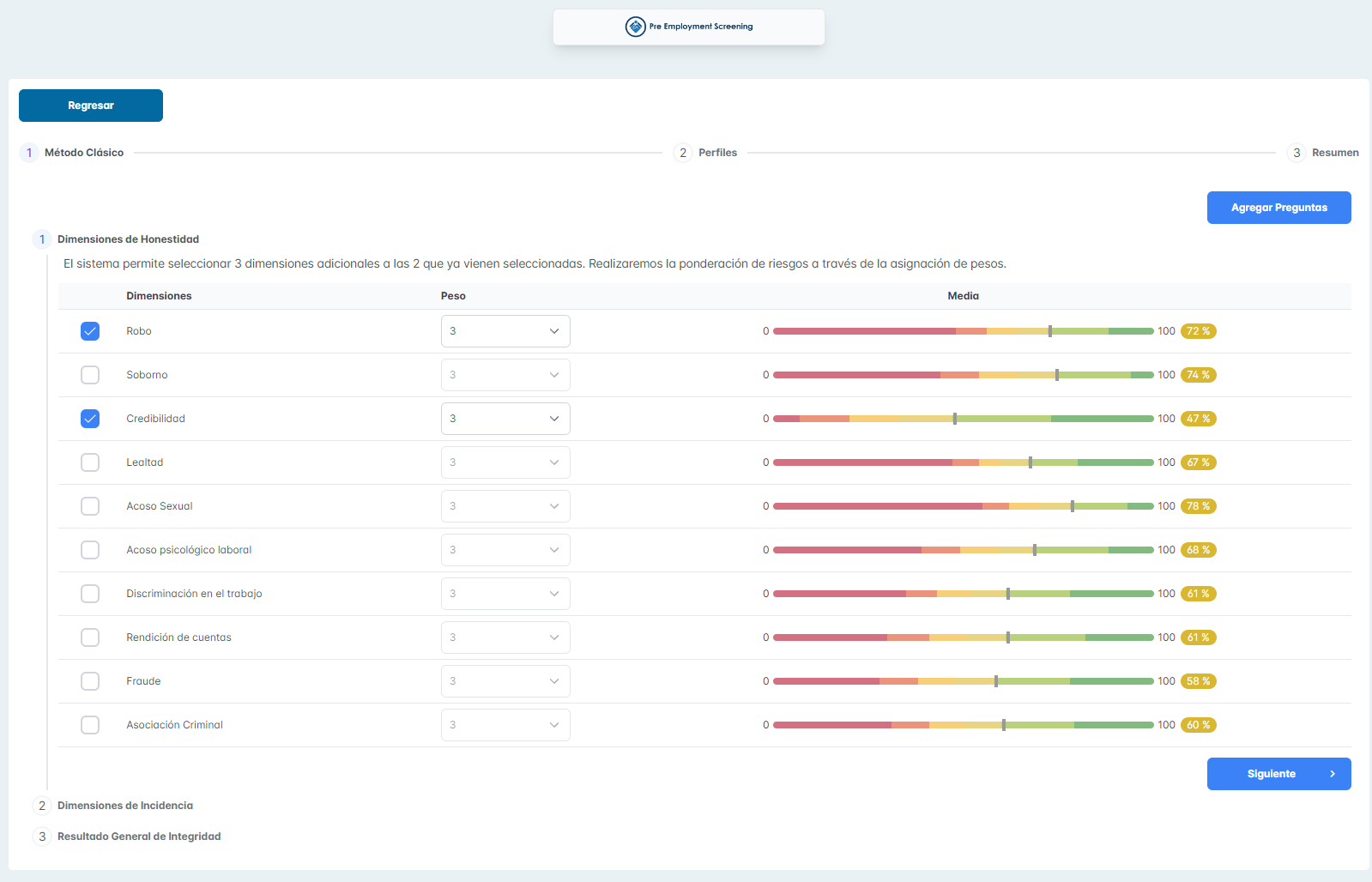Open the Peso dropdown for Robo
The width and height of the screenshot is (1372, 882).
505,331
